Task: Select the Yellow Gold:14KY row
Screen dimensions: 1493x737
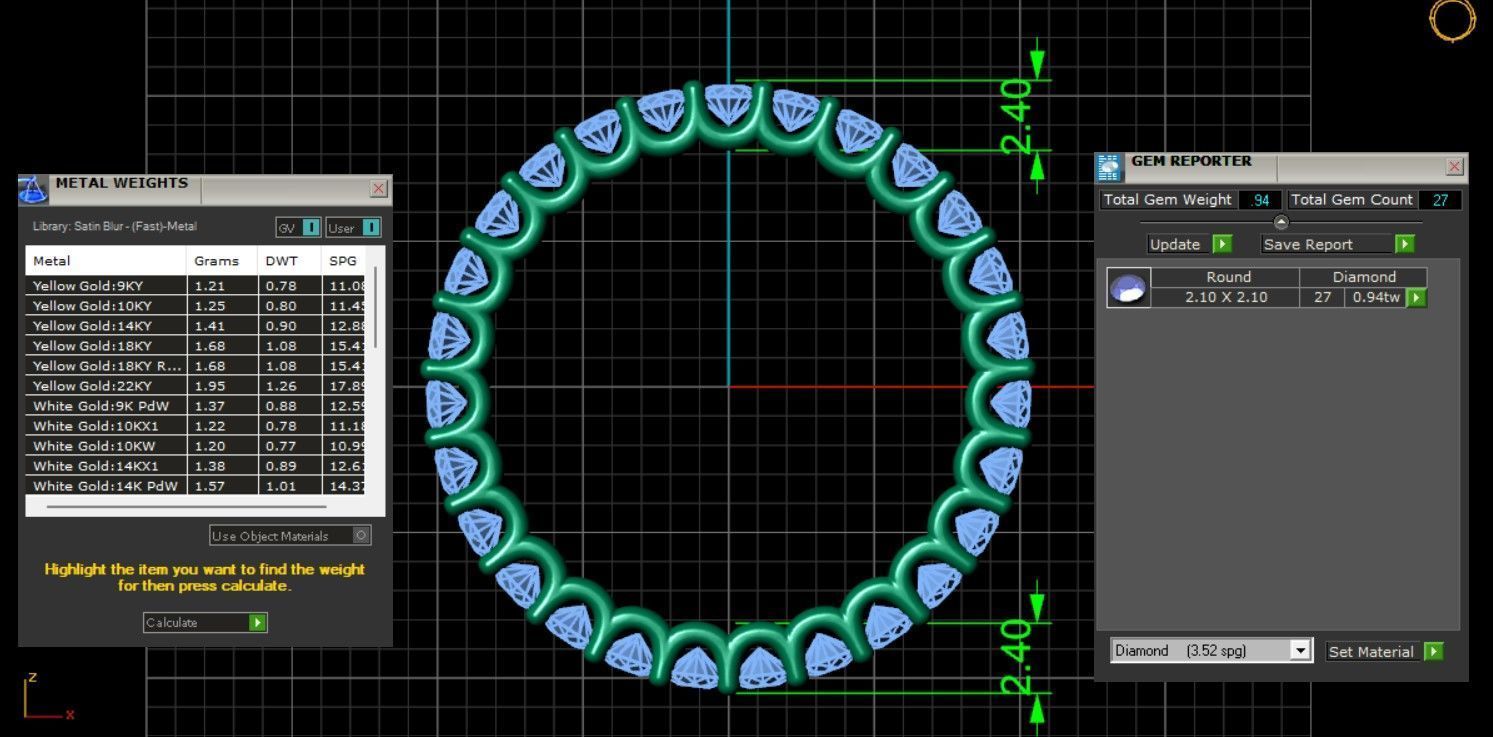Action: click(195, 326)
